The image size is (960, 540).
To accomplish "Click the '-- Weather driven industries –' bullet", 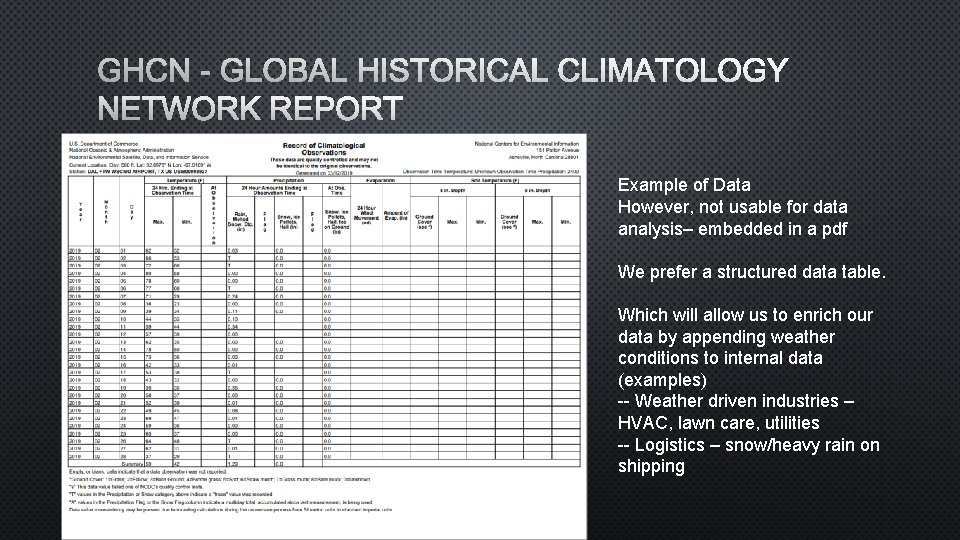I will (736, 401).
